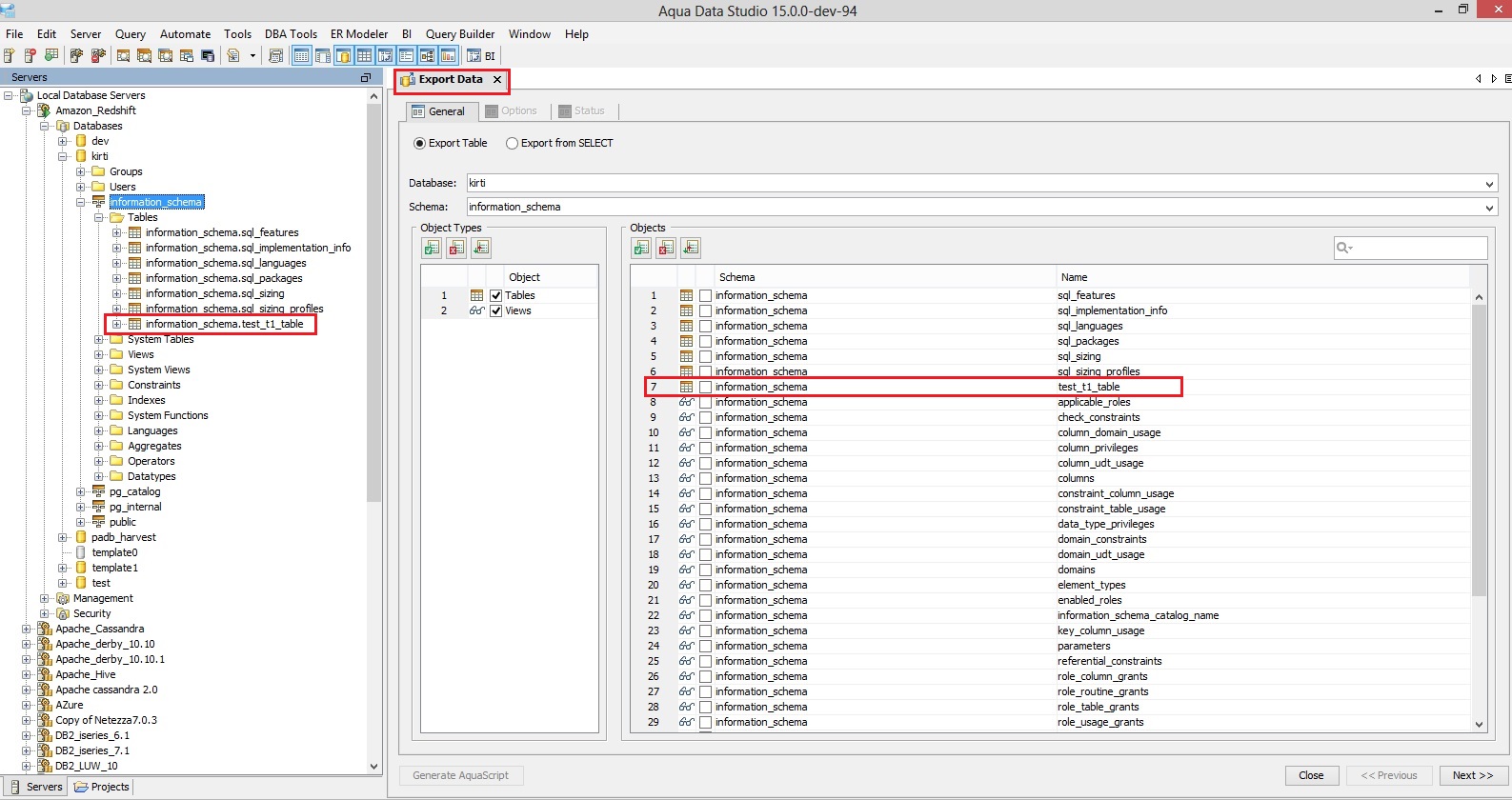
Task: Click Invert Selection icon under Object Types
Action: point(482,248)
